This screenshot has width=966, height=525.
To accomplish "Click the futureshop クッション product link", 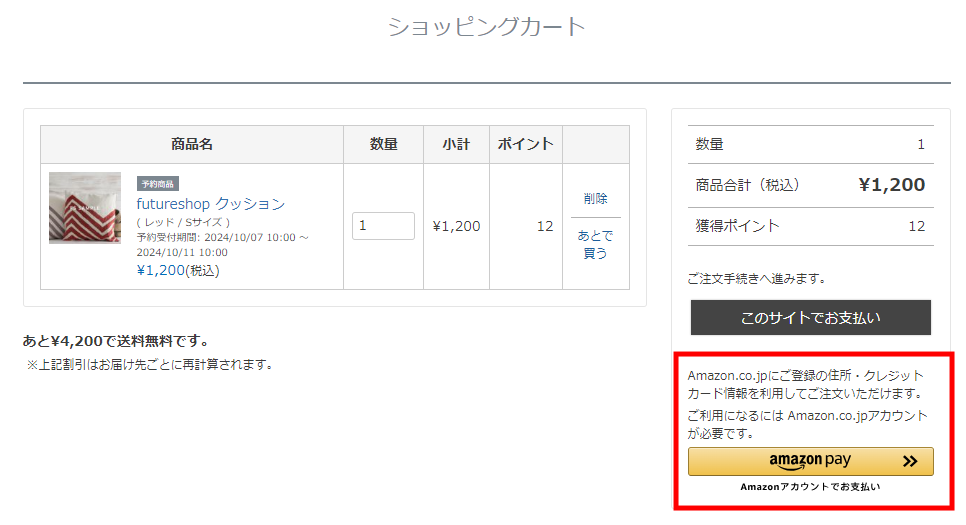I will pyautogui.click(x=211, y=203).
